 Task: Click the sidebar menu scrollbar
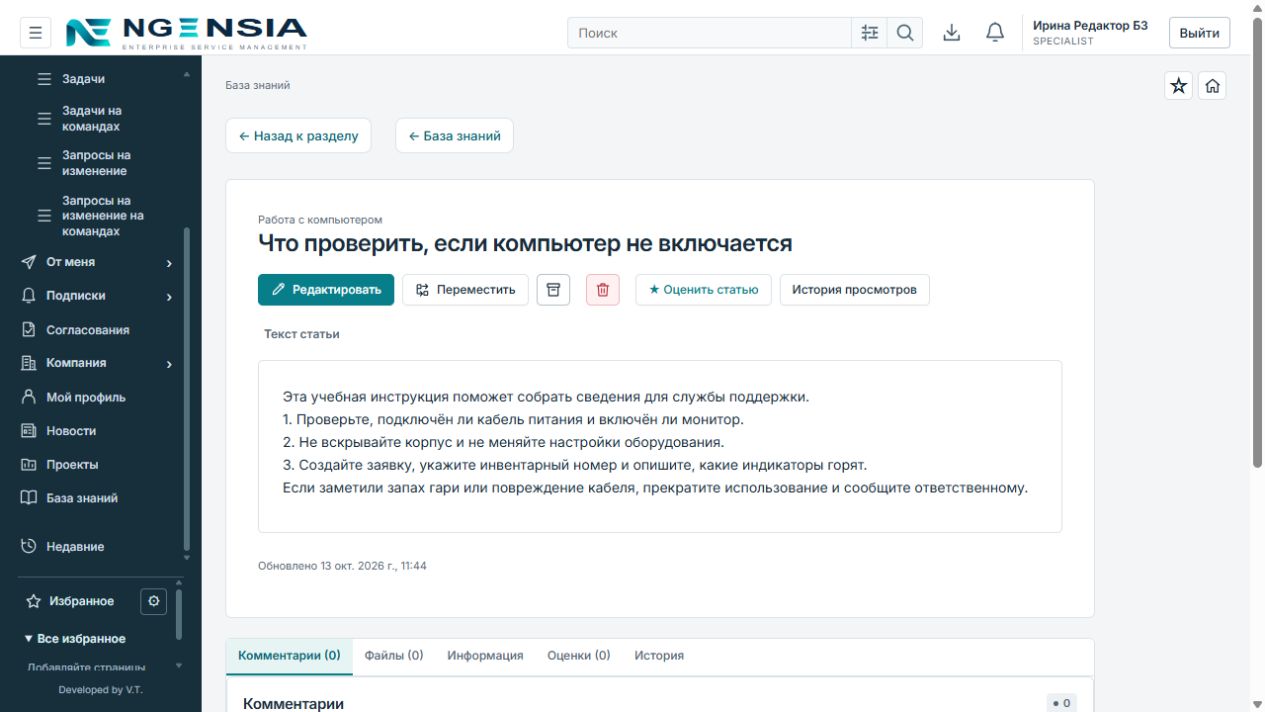(x=186, y=390)
